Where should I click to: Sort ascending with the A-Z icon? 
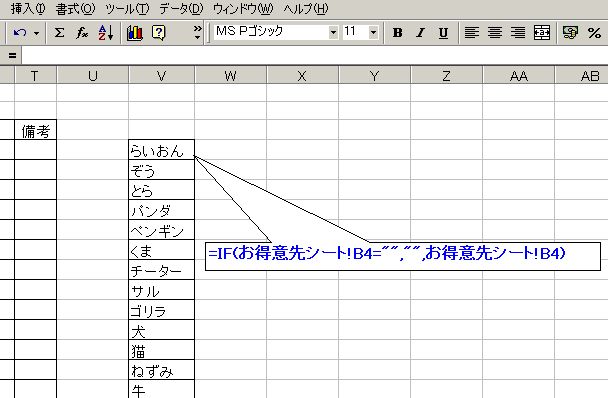105,33
